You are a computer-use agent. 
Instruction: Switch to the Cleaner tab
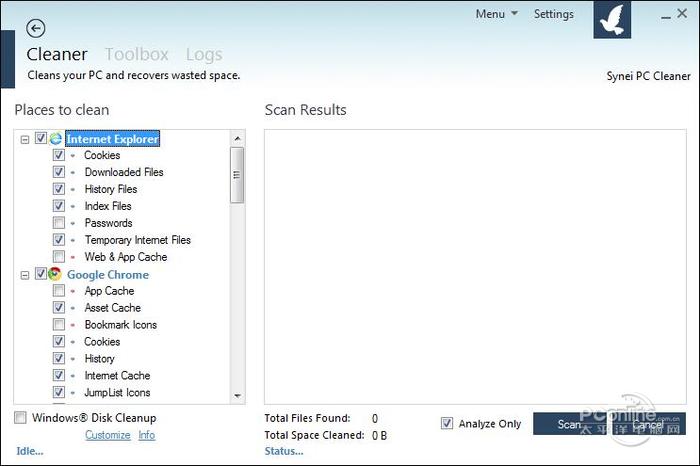click(x=57, y=54)
